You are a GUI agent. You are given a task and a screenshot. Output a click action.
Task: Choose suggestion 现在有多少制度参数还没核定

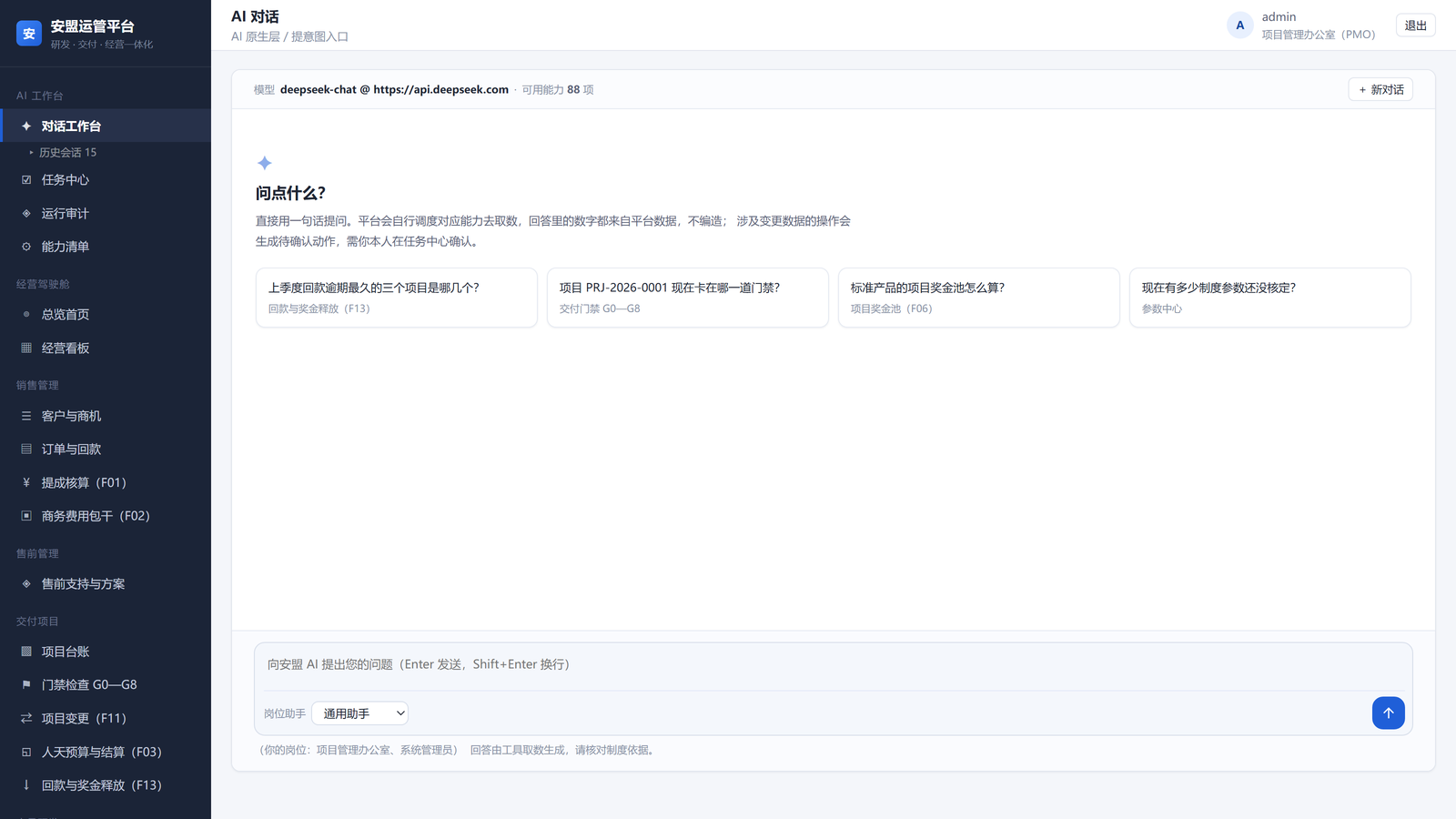tap(1269, 298)
